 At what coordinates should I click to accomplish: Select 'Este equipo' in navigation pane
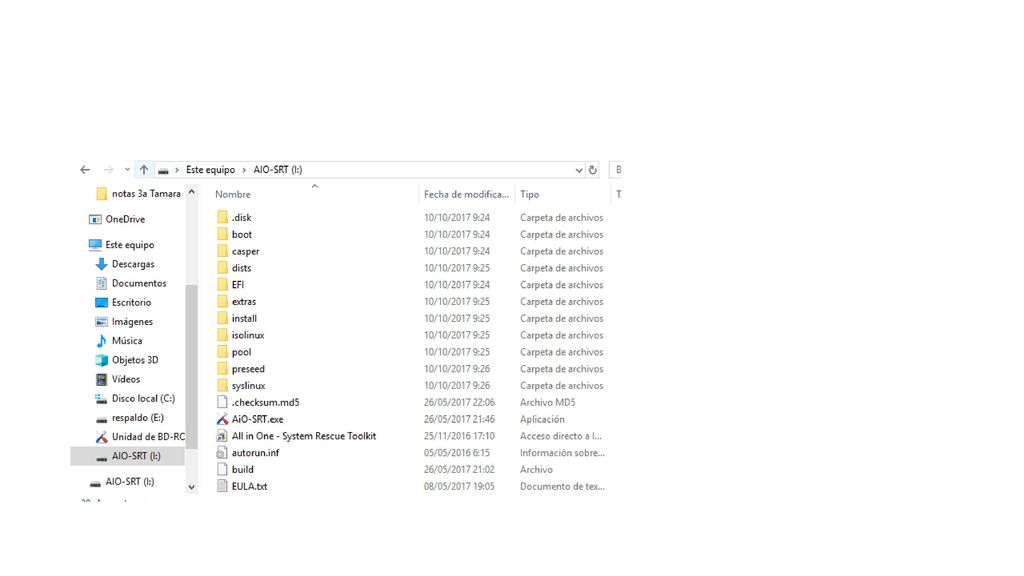click(x=122, y=245)
